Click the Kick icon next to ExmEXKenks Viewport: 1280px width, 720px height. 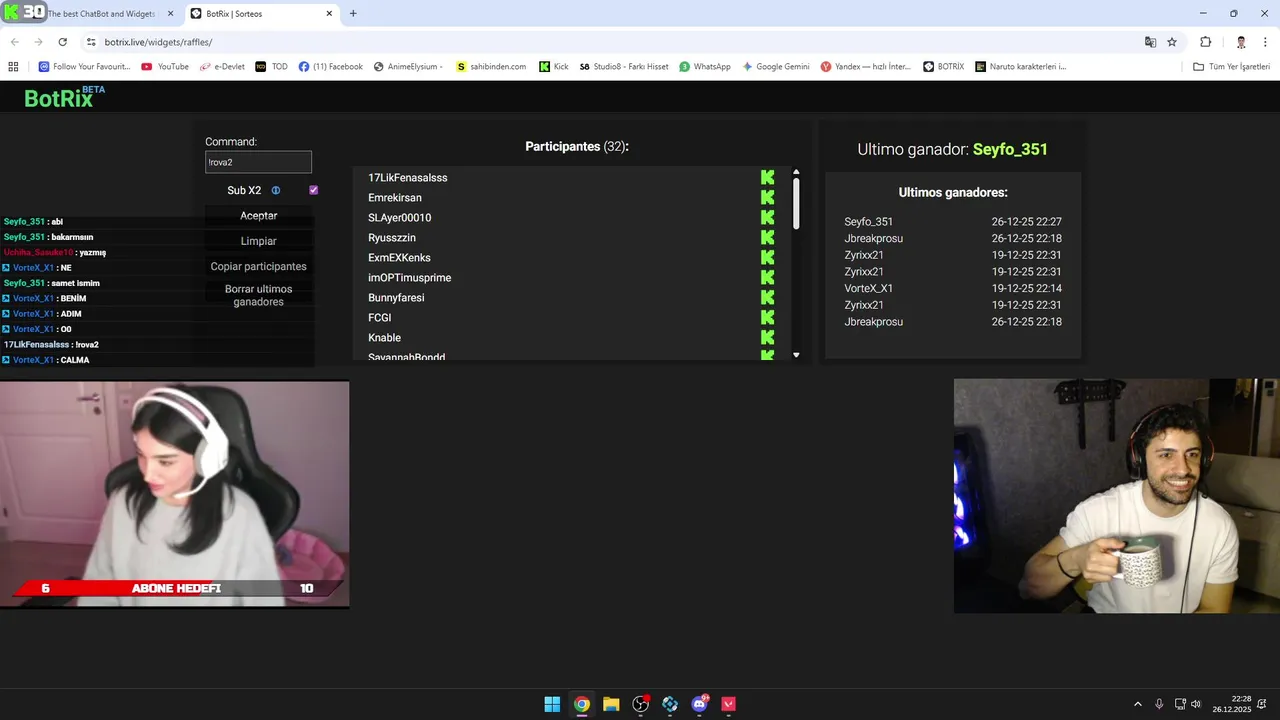pos(767,257)
